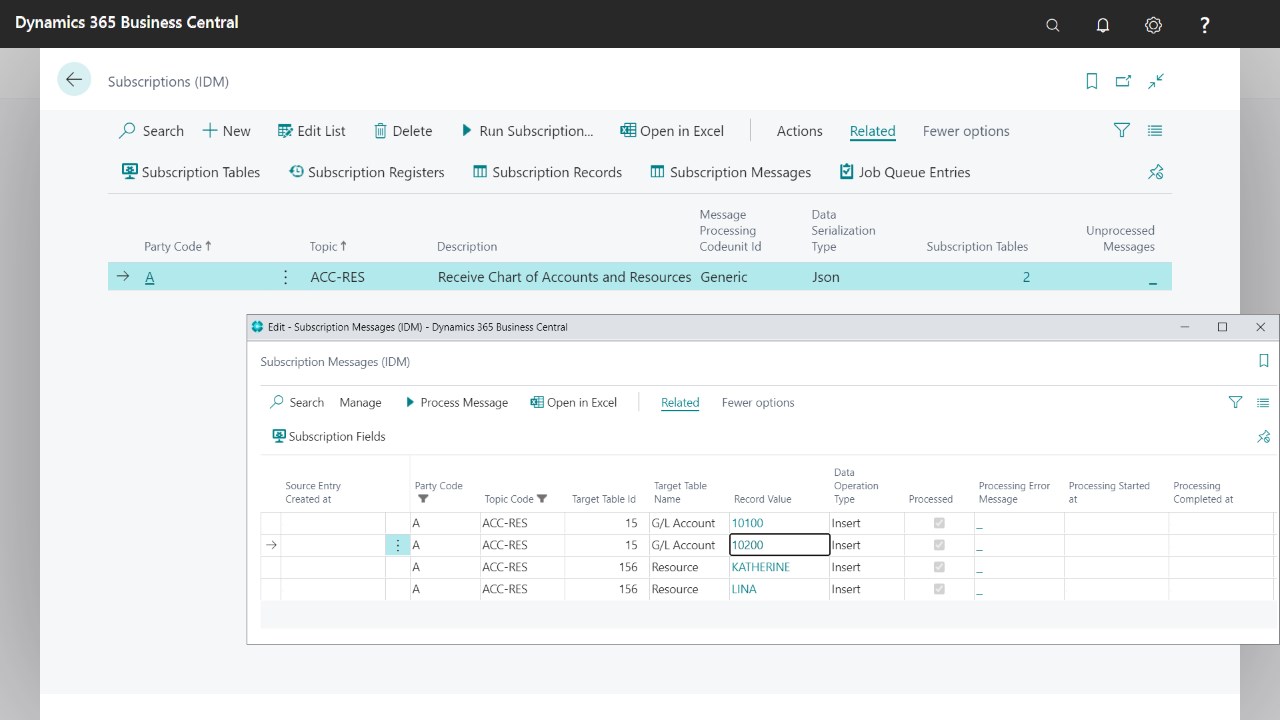The height and width of the screenshot is (720, 1280).
Task: Open record KATHERINE link
Action: tap(761, 567)
